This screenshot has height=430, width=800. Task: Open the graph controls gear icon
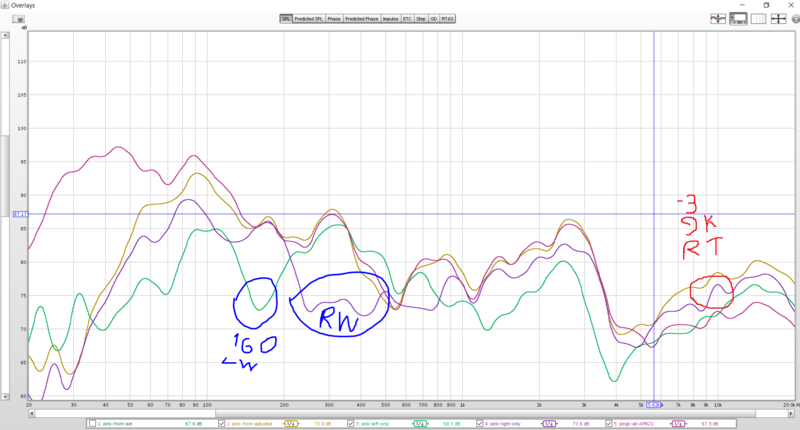coord(796,19)
